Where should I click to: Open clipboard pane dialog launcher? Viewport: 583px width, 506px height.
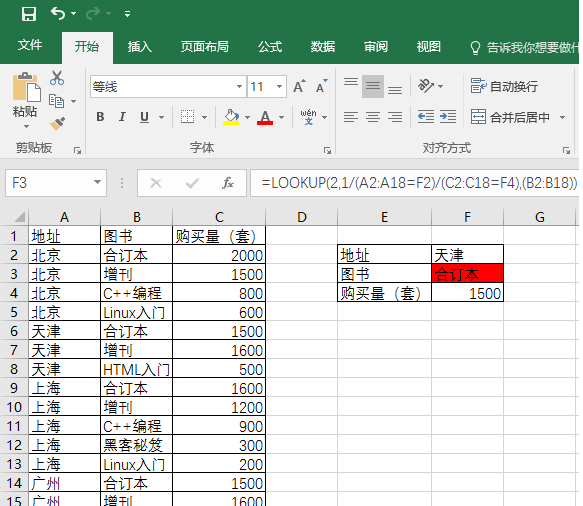click(77, 150)
